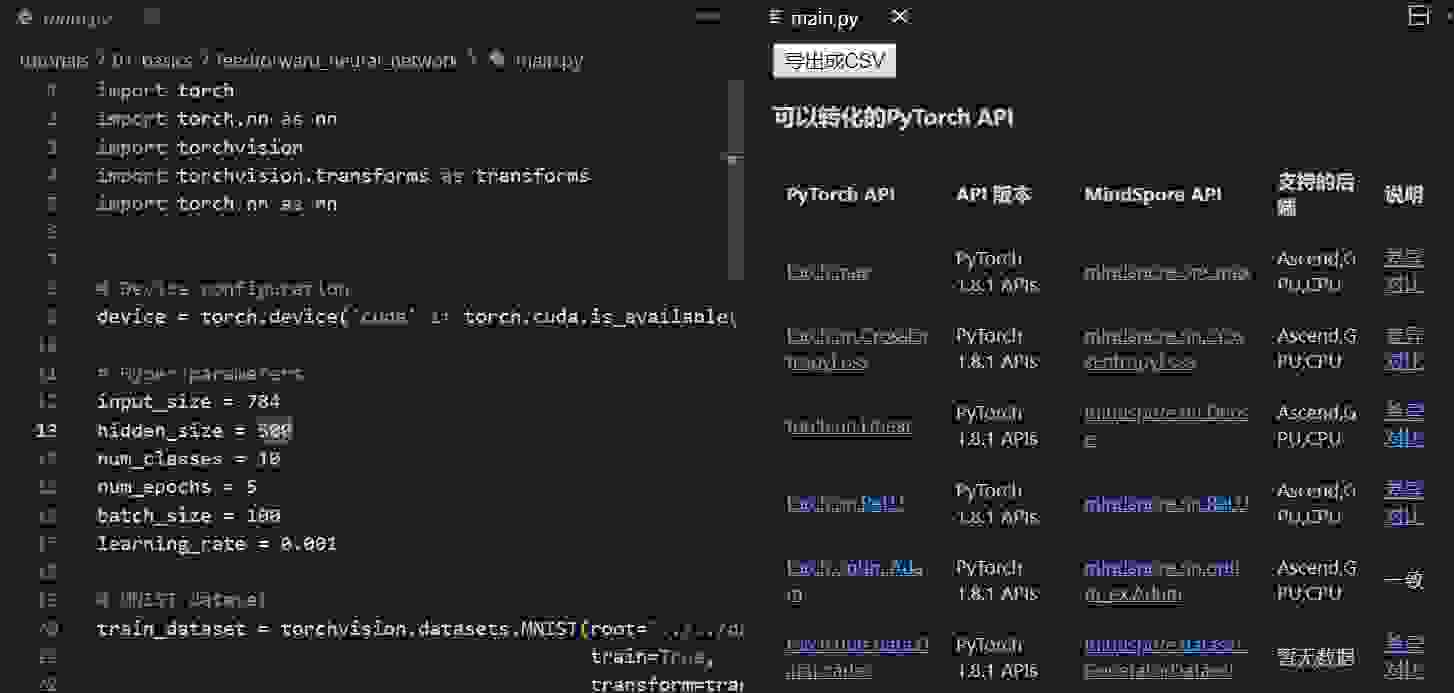Click the list icon on right main.py tab

point(774,17)
